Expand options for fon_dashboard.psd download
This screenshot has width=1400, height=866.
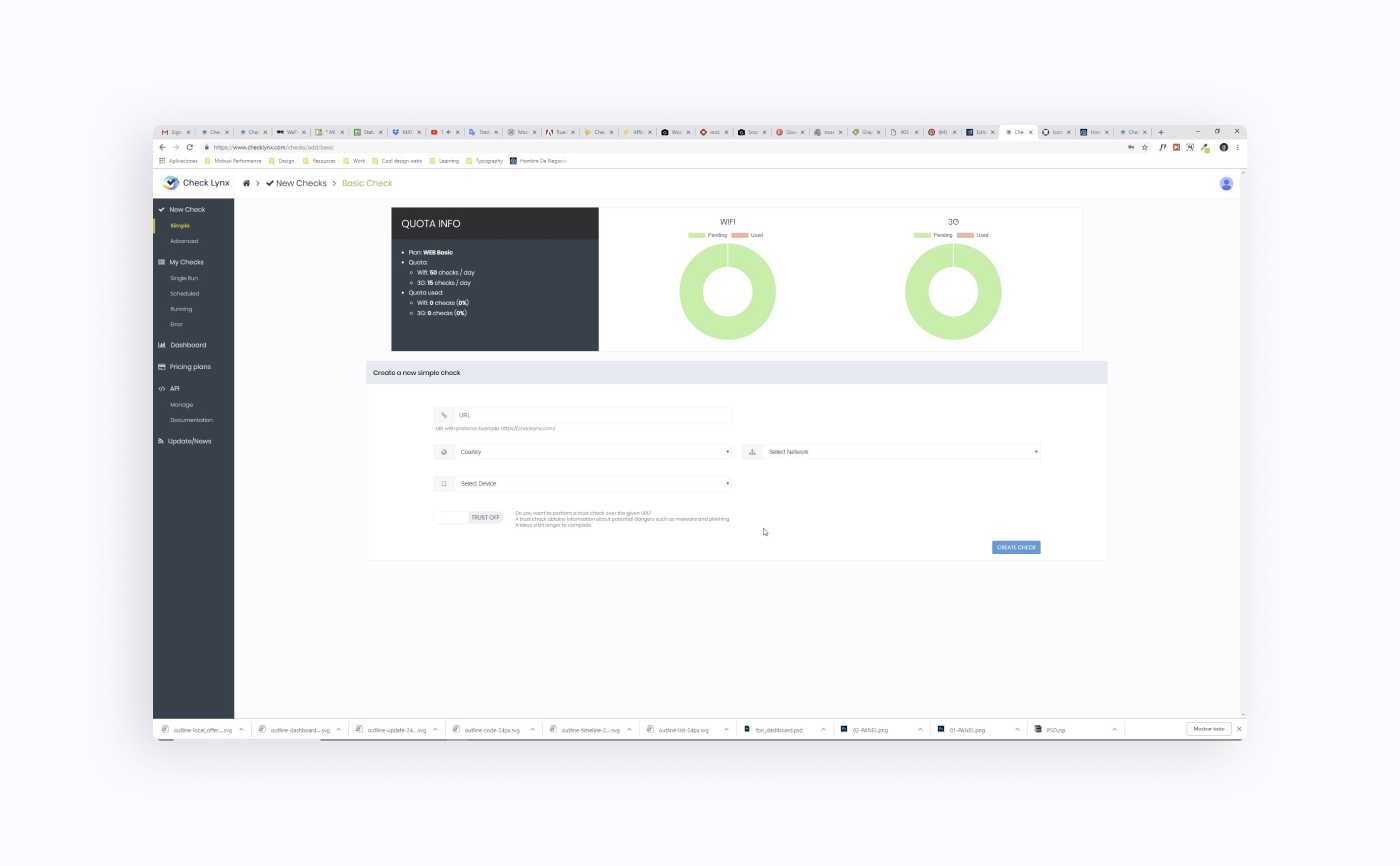[x=823, y=730]
